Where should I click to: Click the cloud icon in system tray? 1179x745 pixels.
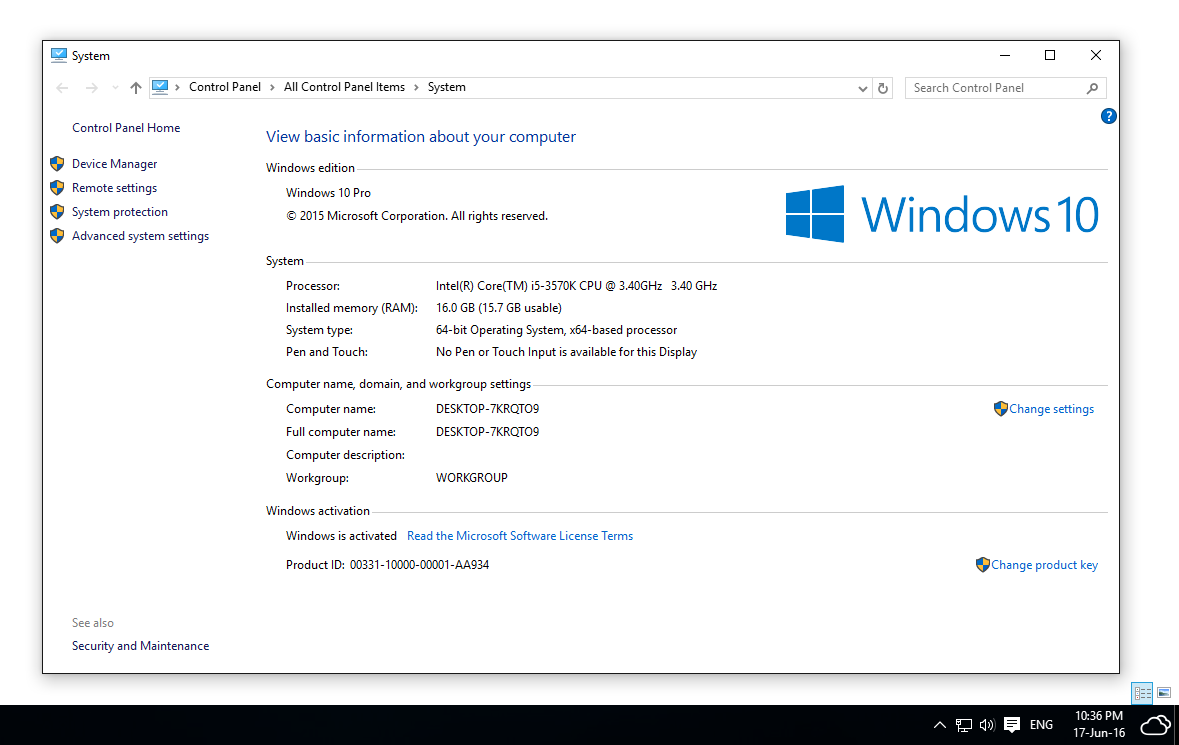tap(1156, 725)
